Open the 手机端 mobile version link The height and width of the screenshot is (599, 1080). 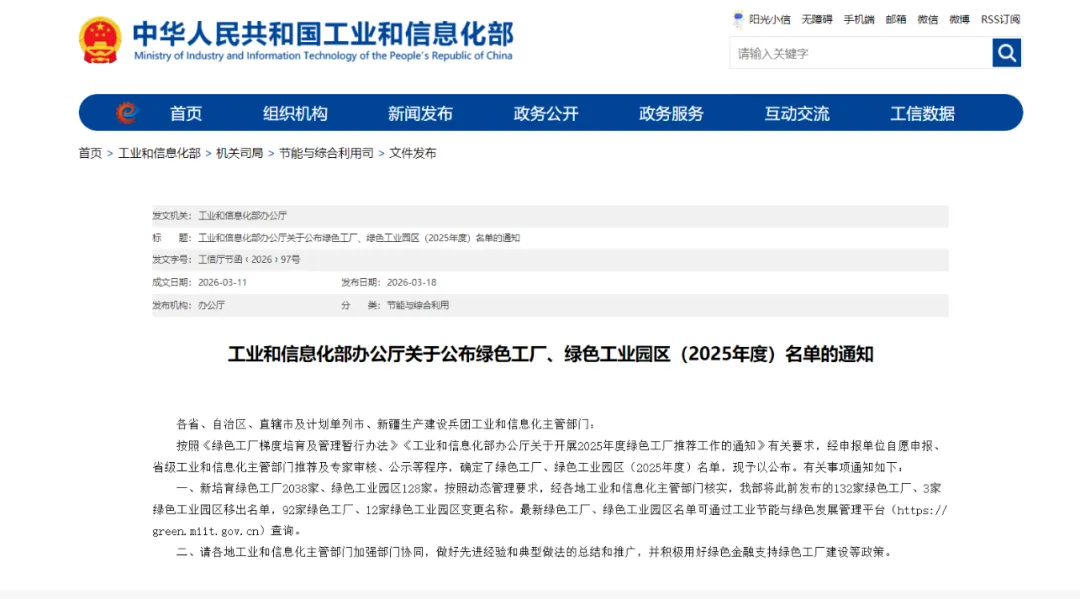(858, 19)
